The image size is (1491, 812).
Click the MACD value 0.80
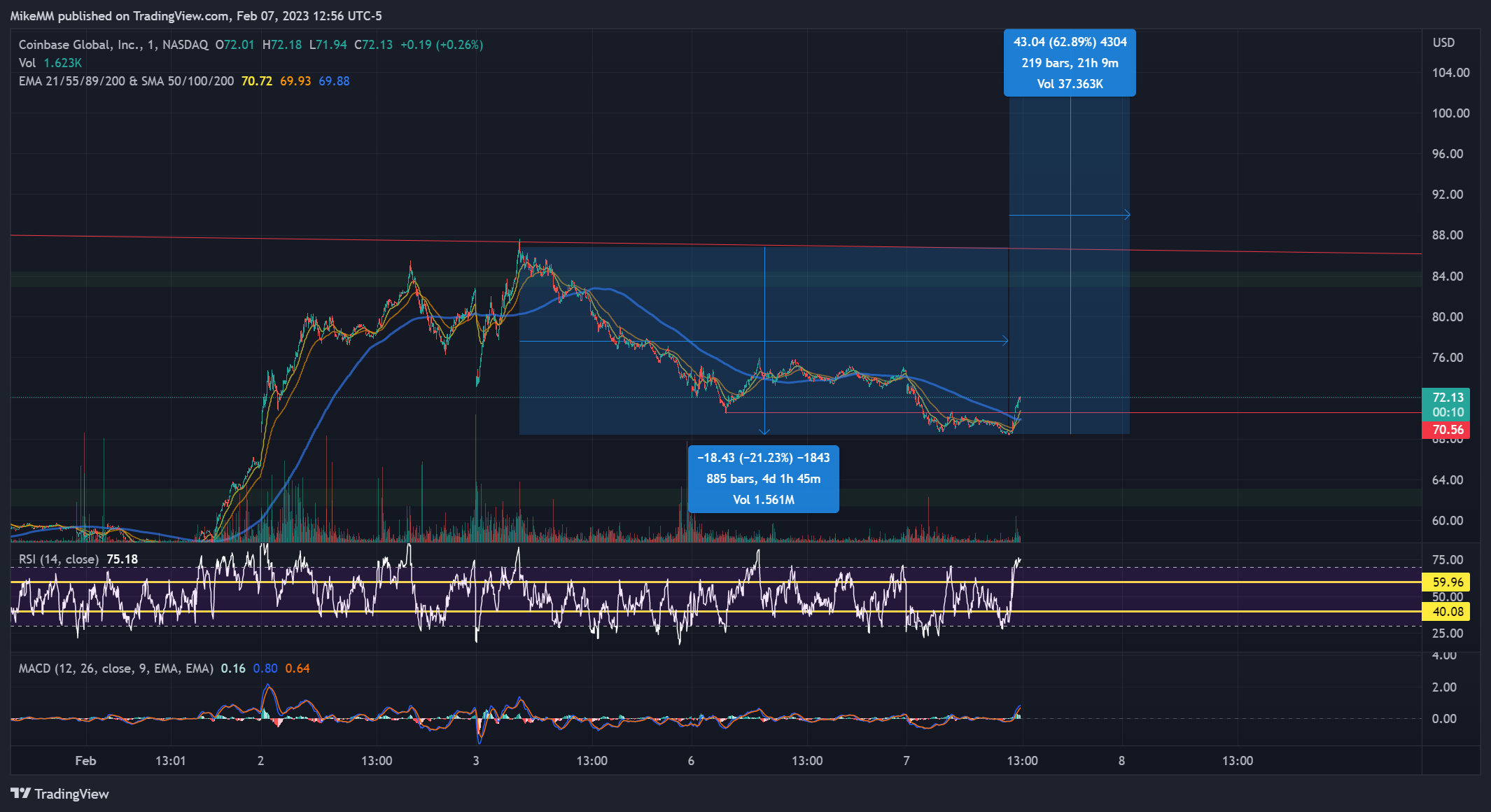coord(265,668)
